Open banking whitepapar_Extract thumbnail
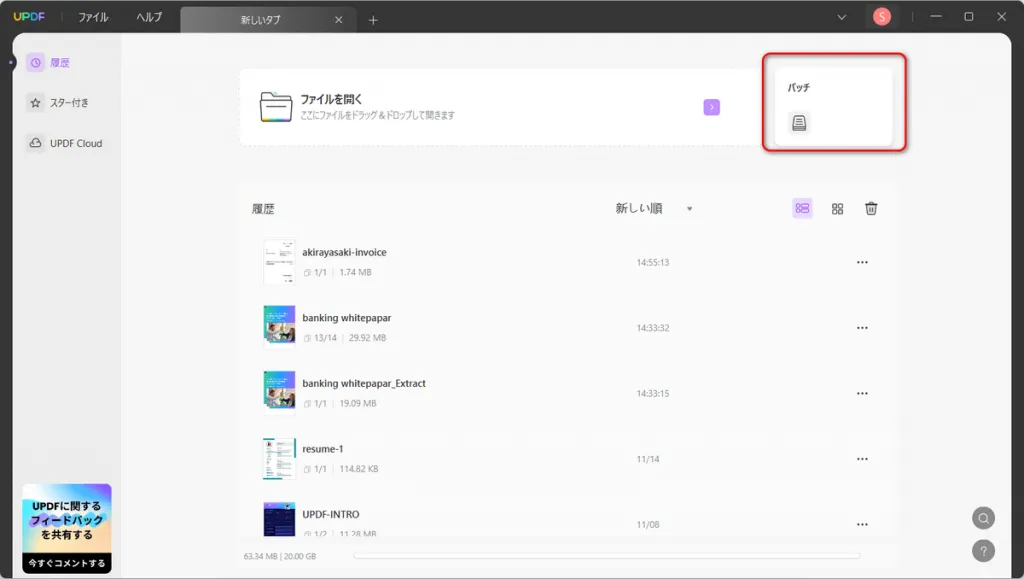The image size is (1024, 579). (x=279, y=391)
